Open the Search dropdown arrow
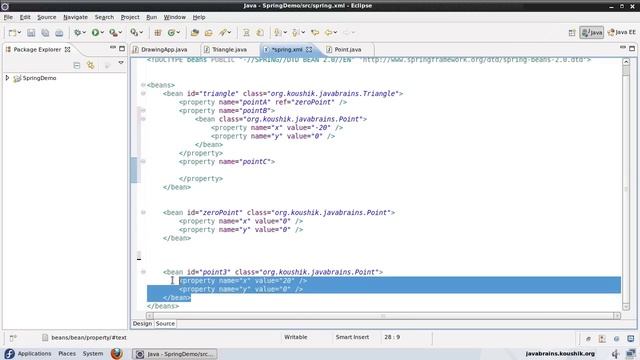Image resolution: width=640 pixels, height=360 pixels. (x=229, y=33)
